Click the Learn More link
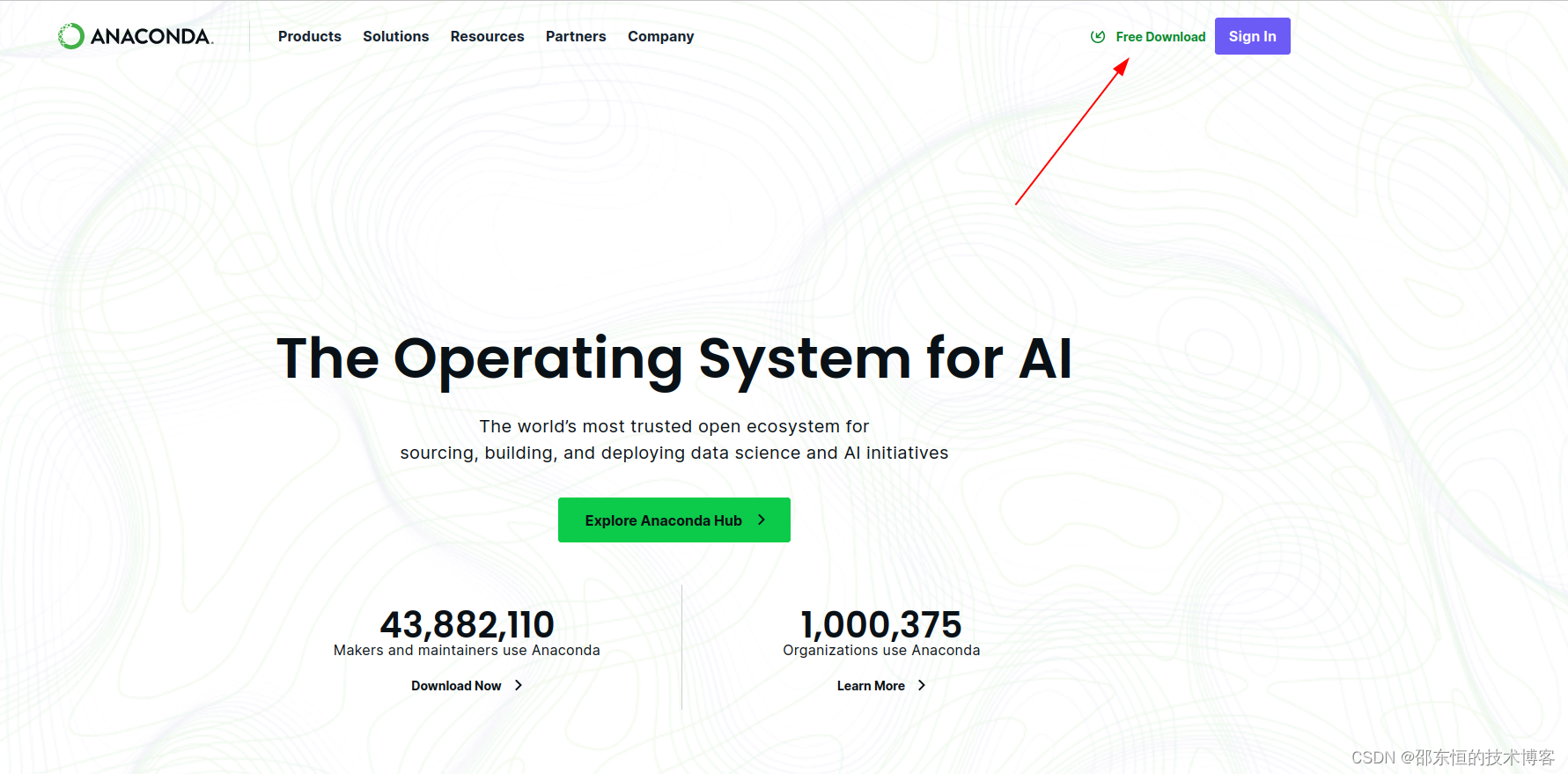This screenshot has width=1568, height=774. point(871,686)
